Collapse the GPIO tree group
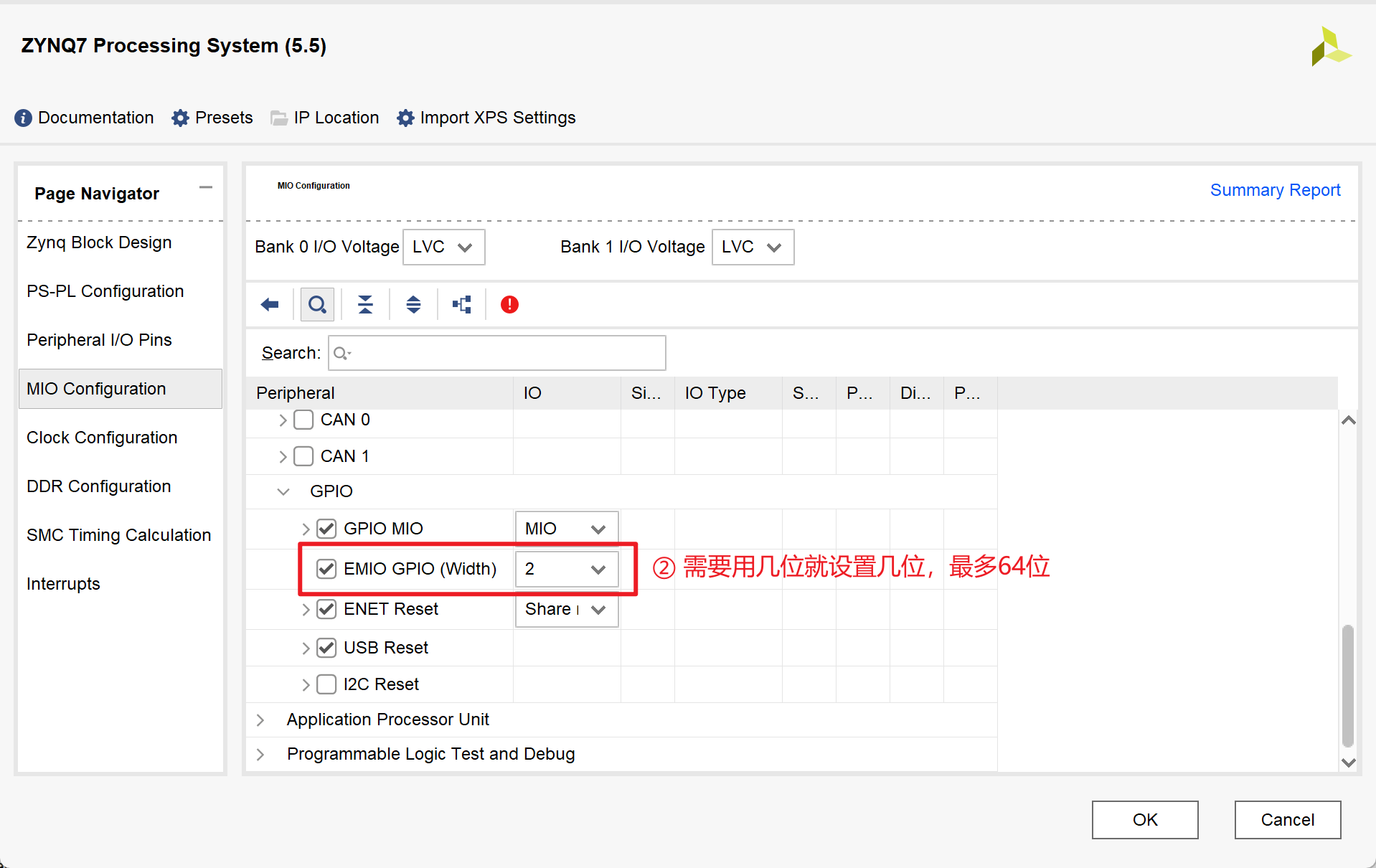 click(283, 491)
